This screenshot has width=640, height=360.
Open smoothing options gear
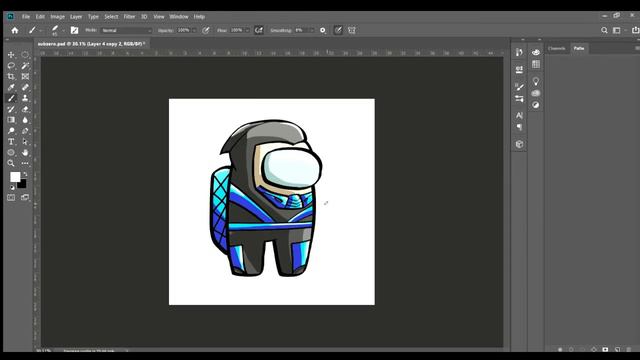[323, 30]
